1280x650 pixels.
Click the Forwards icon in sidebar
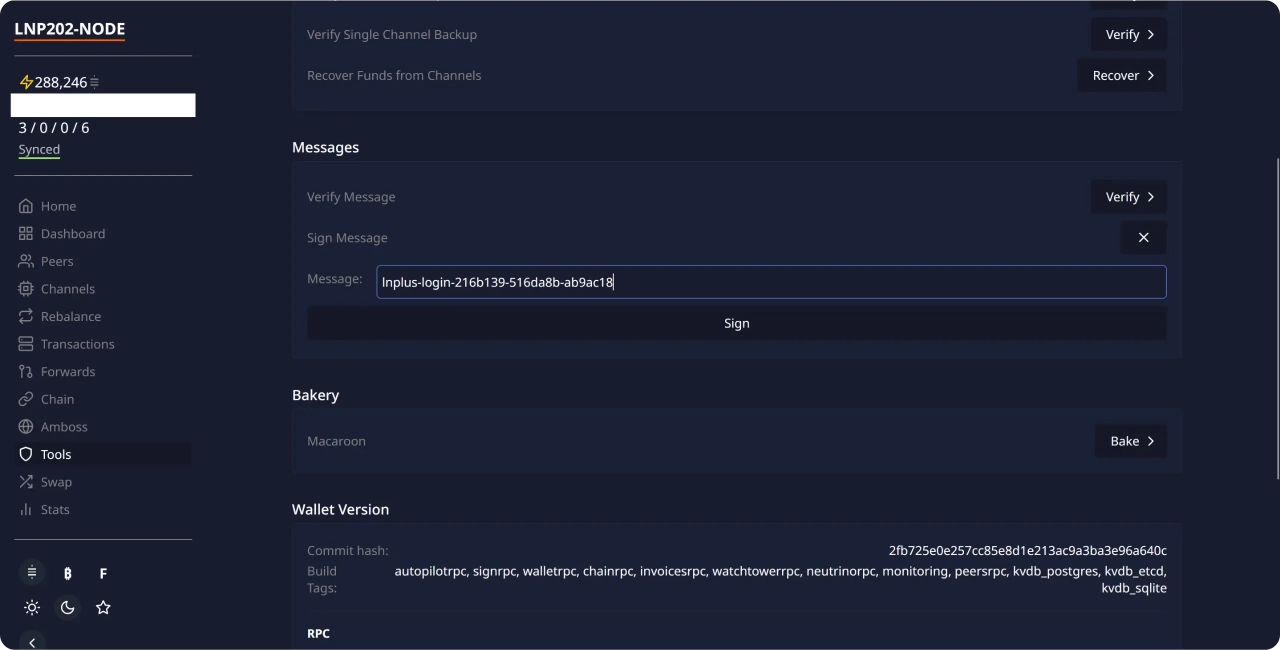tap(26, 372)
